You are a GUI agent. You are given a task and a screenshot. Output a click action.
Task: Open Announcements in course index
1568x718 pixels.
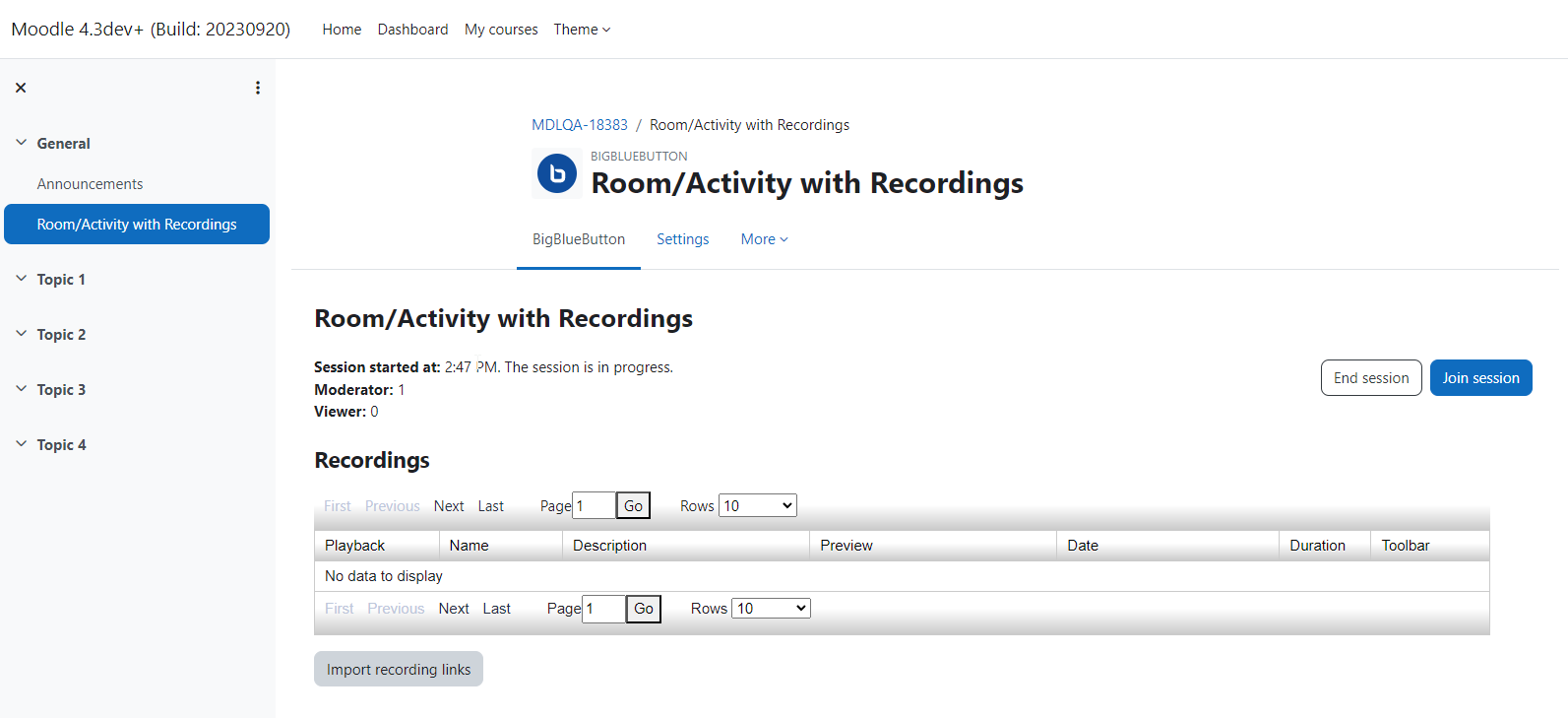click(91, 184)
